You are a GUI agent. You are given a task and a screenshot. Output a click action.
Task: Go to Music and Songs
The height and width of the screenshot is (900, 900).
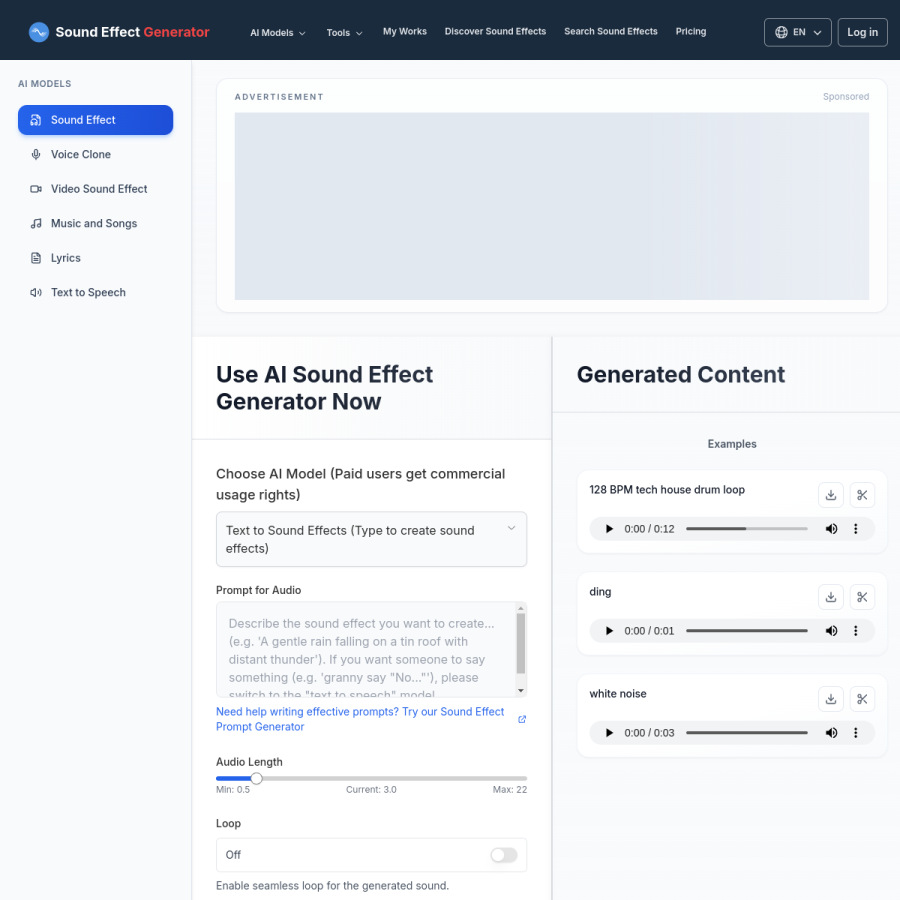pyautogui.click(x=95, y=223)
